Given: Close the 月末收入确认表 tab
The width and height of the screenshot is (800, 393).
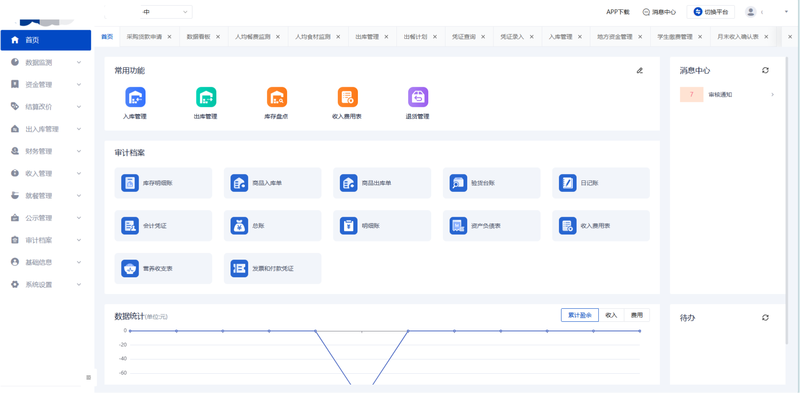Looking at the screenshot, I should pos(766,37).
